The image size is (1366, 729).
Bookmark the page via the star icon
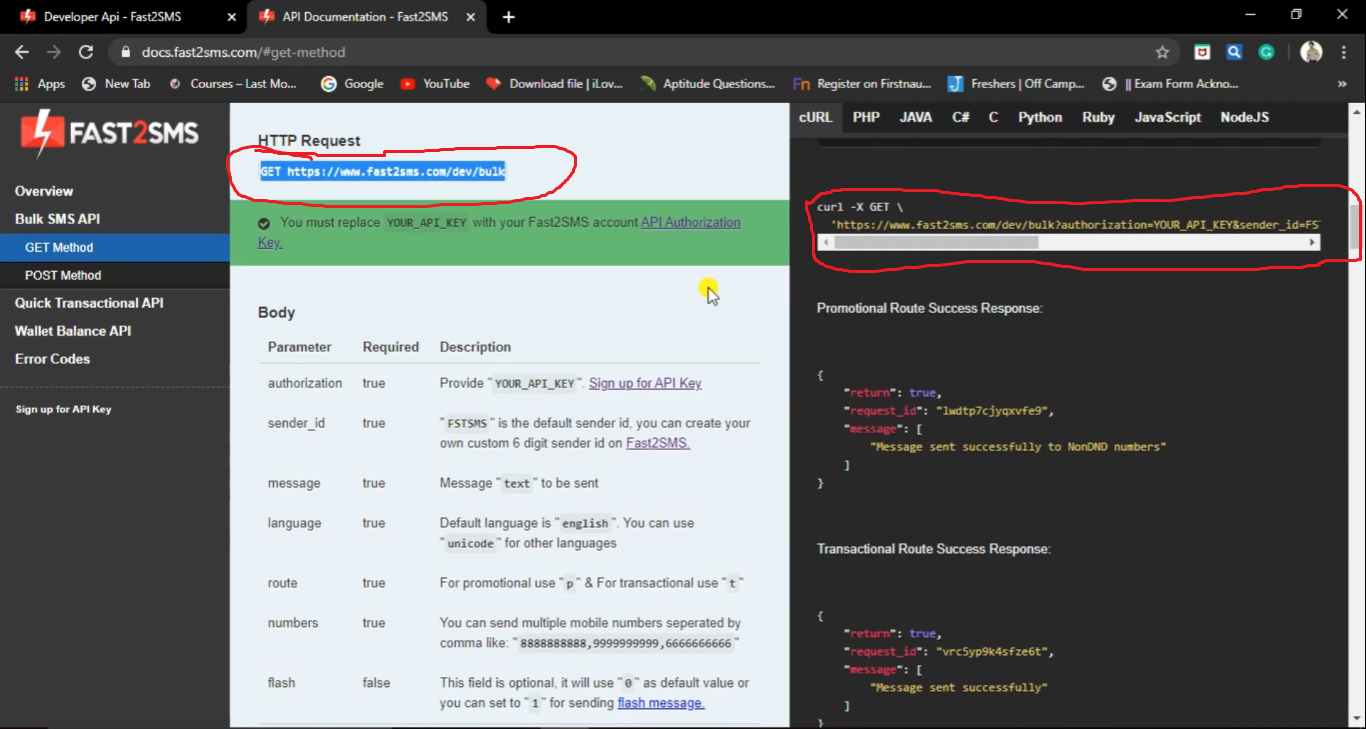coord(1163,51)
